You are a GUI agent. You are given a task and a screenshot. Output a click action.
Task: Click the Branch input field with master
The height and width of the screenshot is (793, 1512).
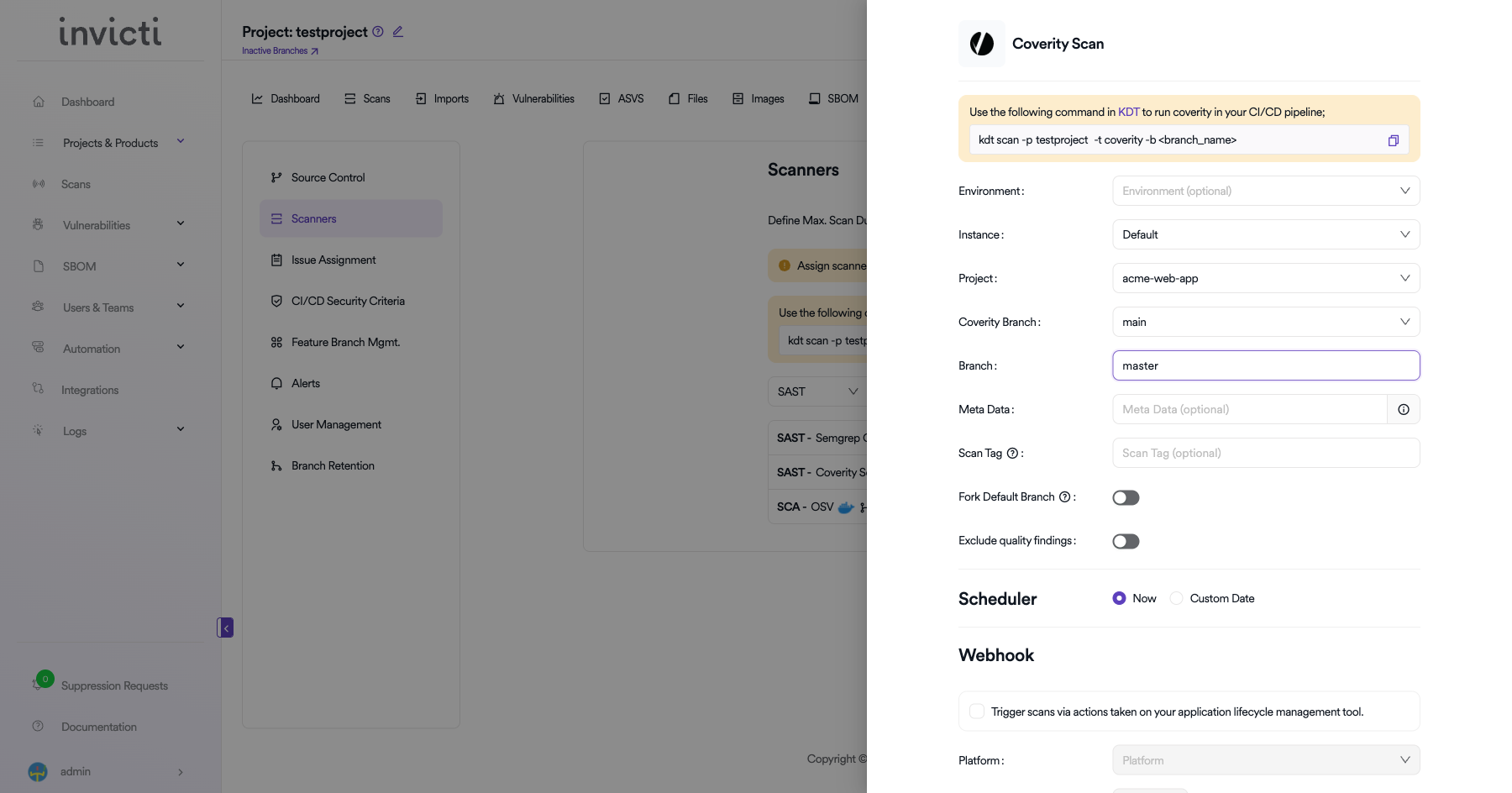click(1266, 365)
